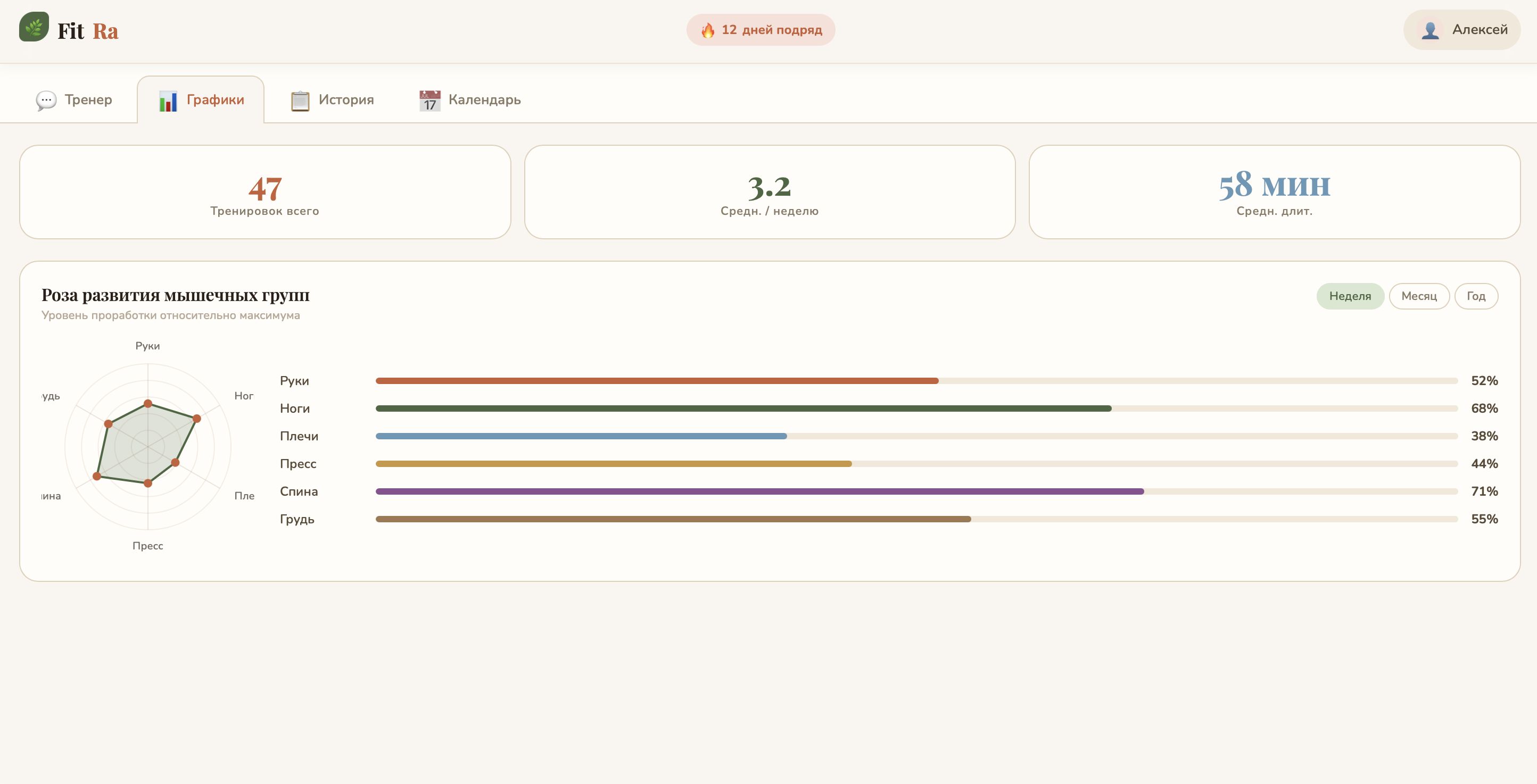The image size is (1537, 784).
Task: Click the Грудь progress bar
Action: (916, 519)
